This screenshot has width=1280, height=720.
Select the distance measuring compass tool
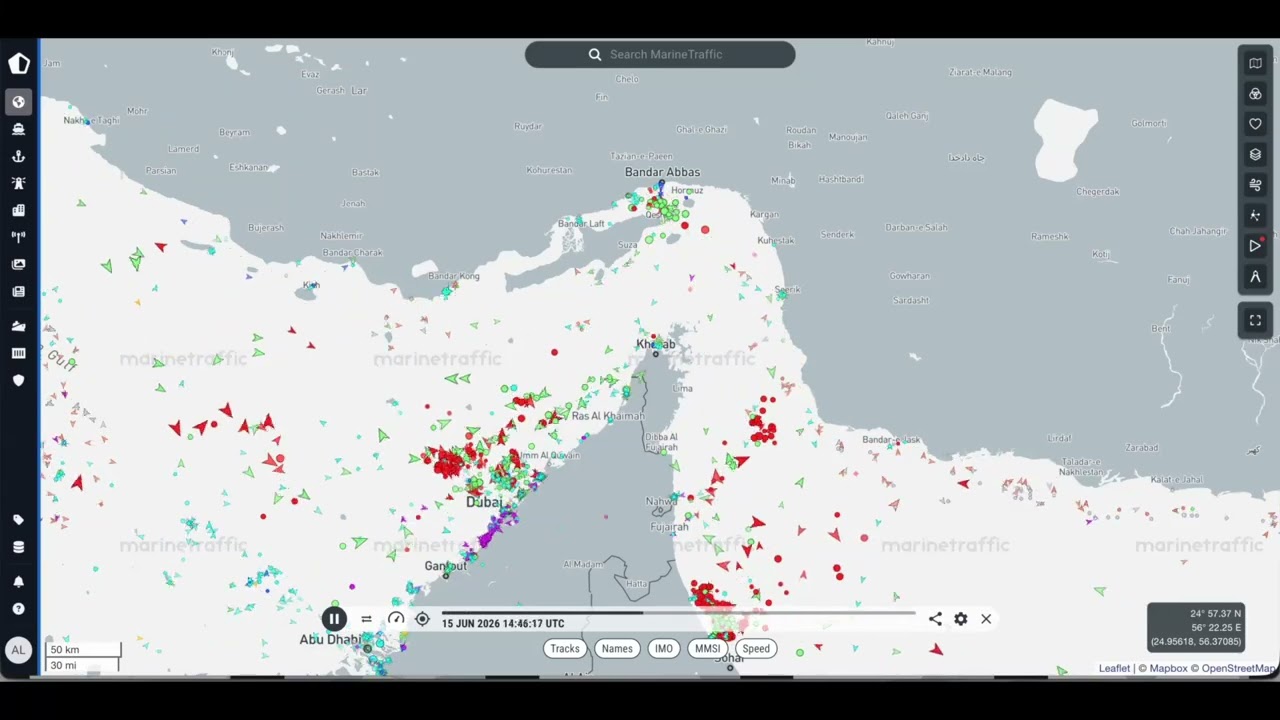(1255, 276)
